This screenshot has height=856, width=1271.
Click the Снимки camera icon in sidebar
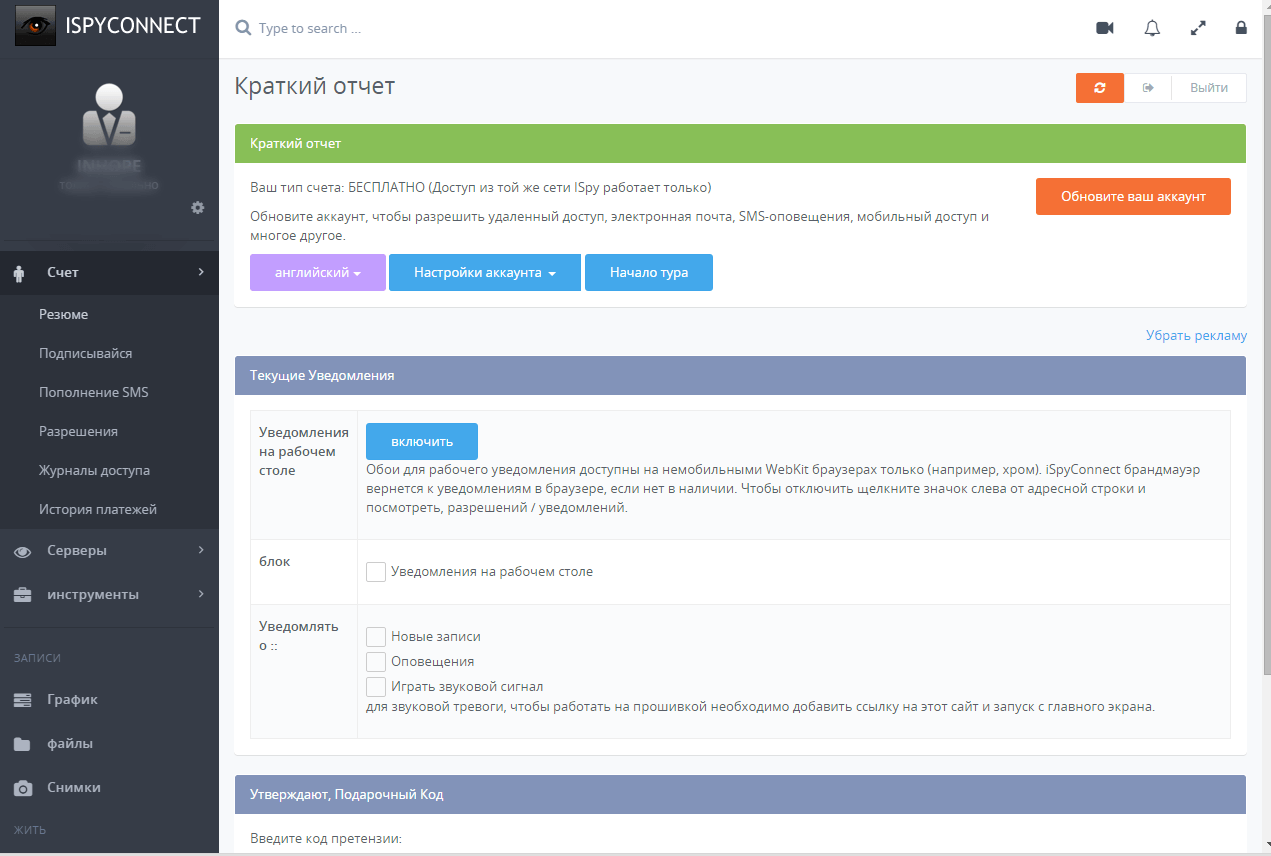(22, 788)
